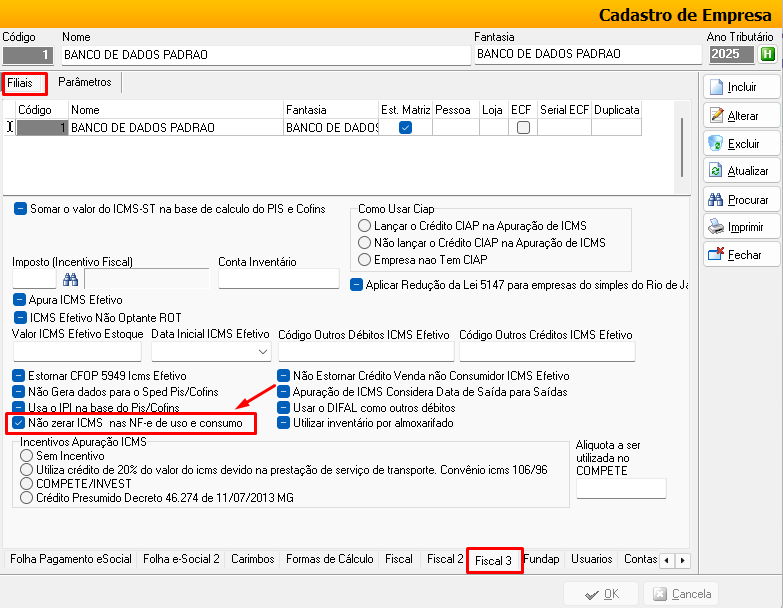Image resolution: width=783 pixels, height=608 pixels.
Task: Click the Serial ECF column header
Action: click(x=564, y=110)
